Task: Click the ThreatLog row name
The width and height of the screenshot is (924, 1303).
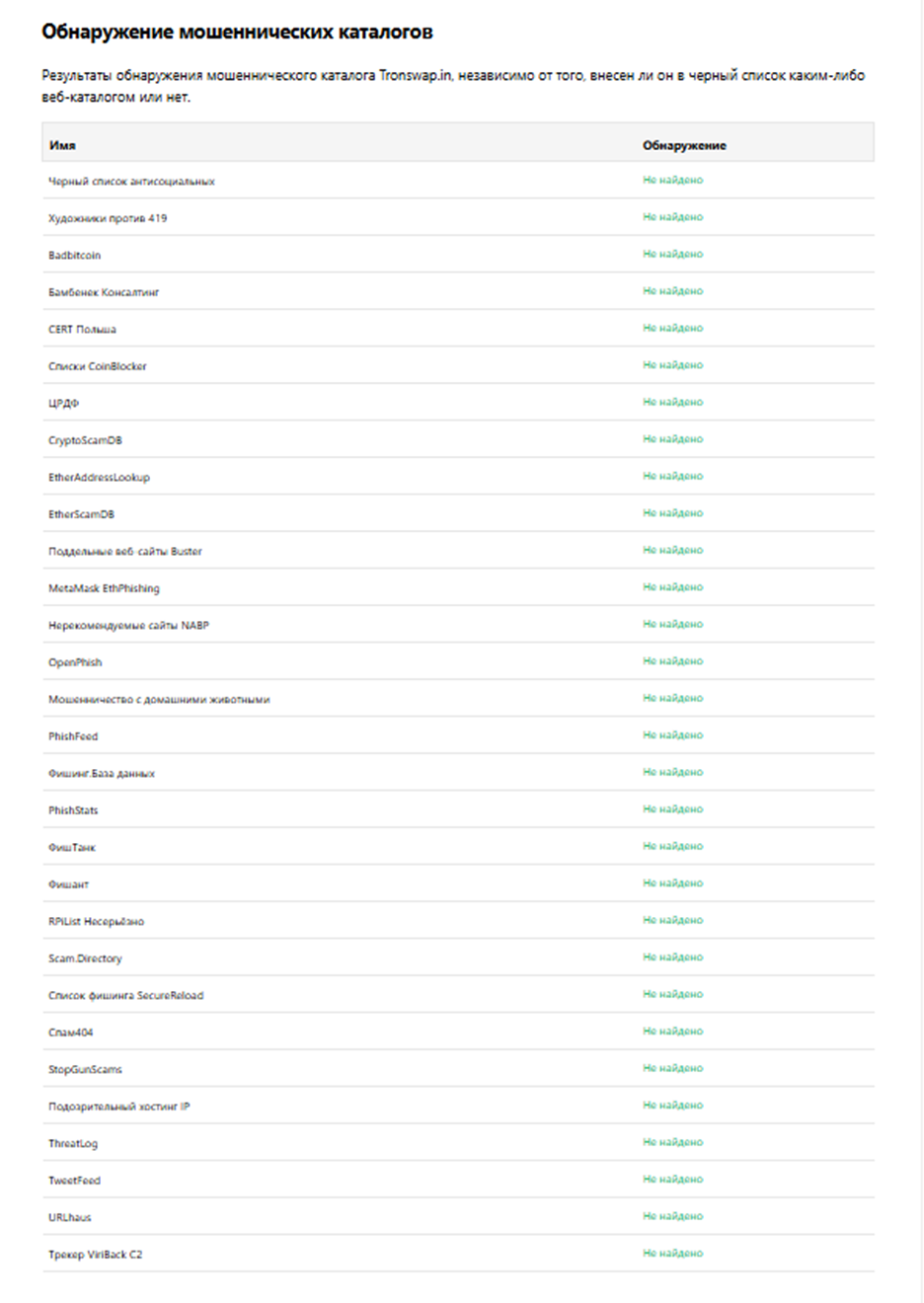Action: [73, 1143]
